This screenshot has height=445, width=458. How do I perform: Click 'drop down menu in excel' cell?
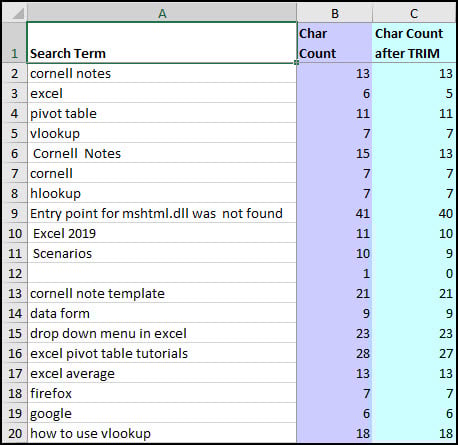(162, 333)
